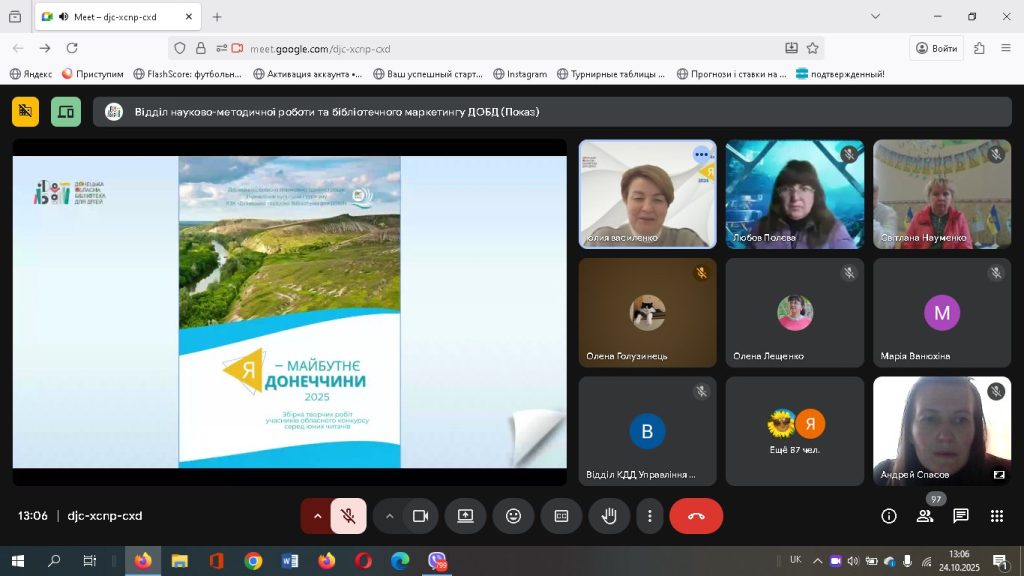
Task: Open the Instagram bookmark
Action: 520,74
